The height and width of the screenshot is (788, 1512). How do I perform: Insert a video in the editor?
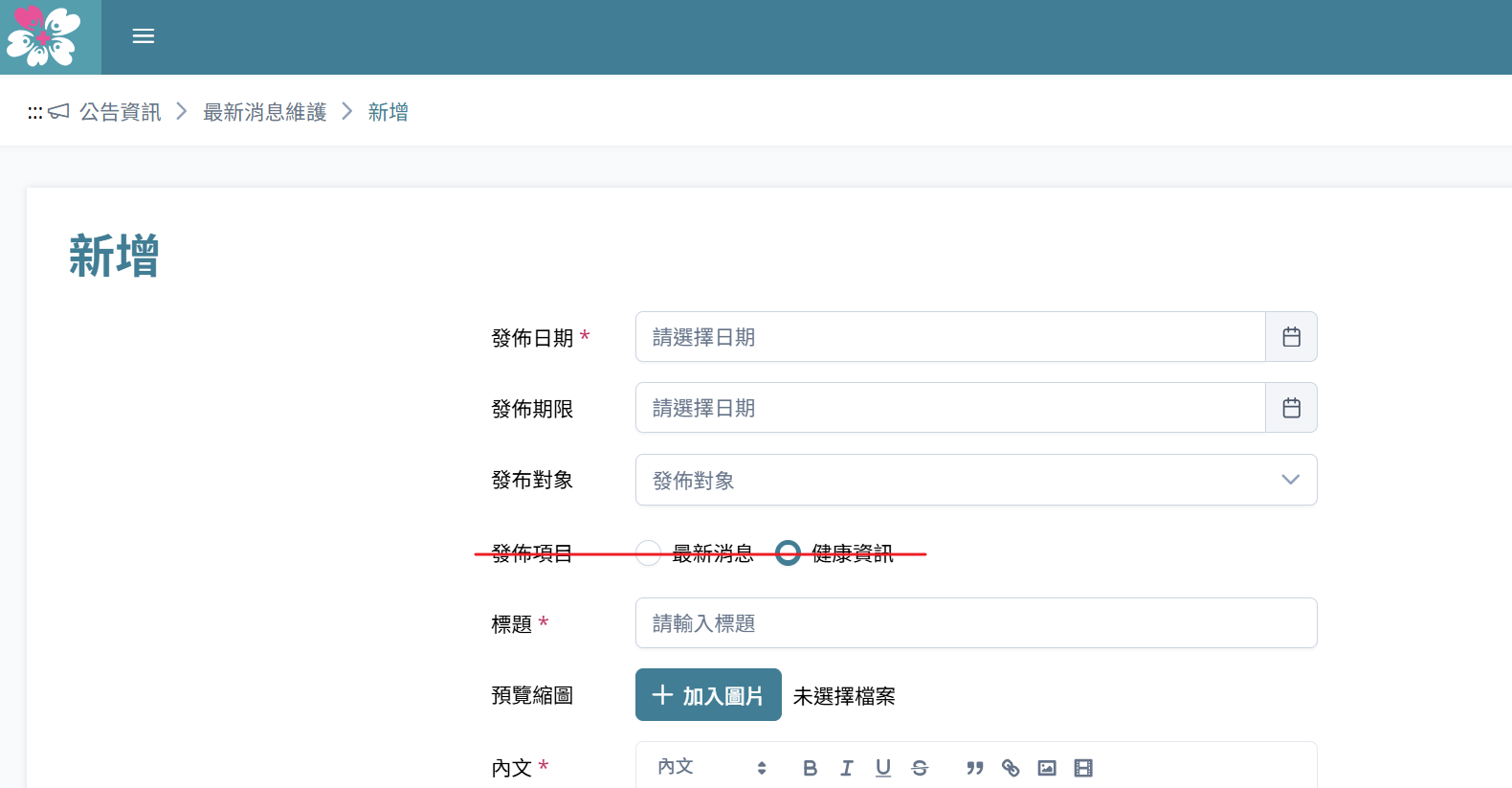coord(1083,768)
